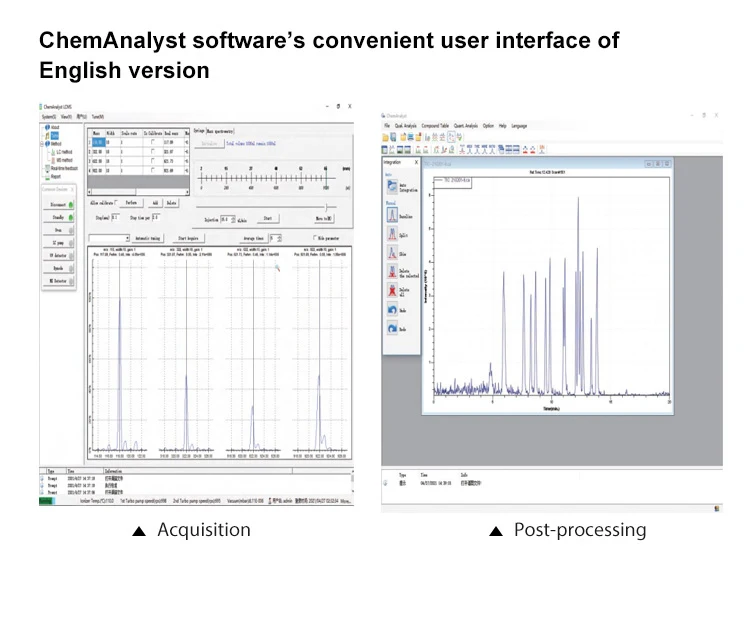
Task: Open the combo box left of Automatic tuning
Action: click(109, 238)
